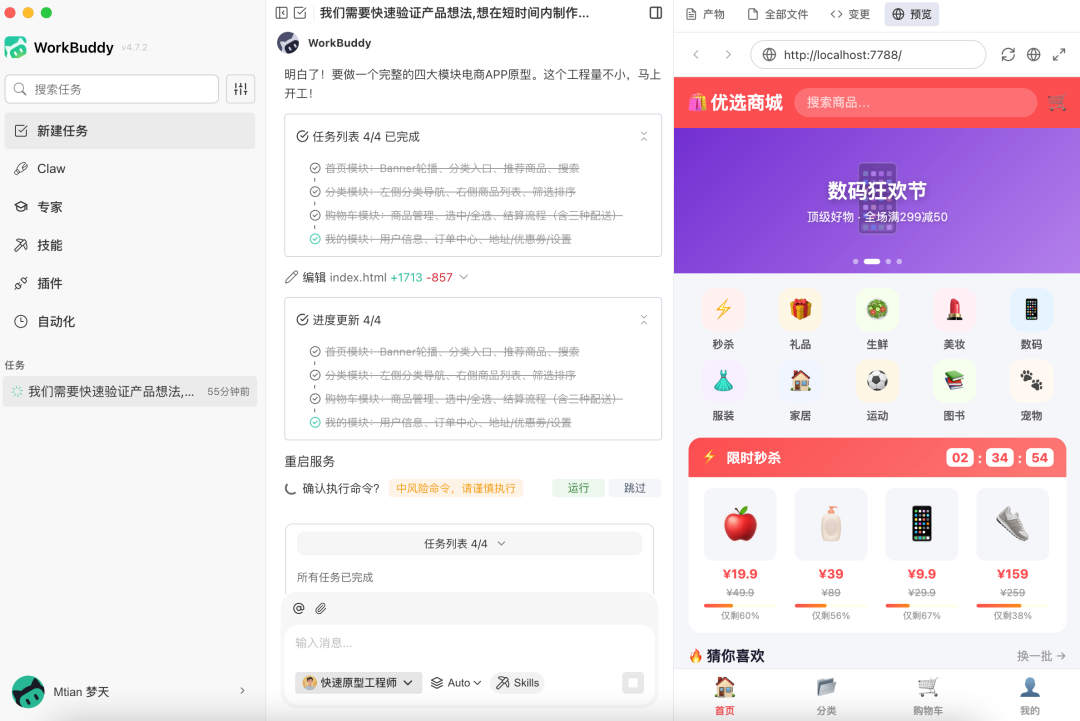The image size is (1080, 721).
Task: Click the new task icon in header
Action: pyautogui.click(x=300, y=12)
